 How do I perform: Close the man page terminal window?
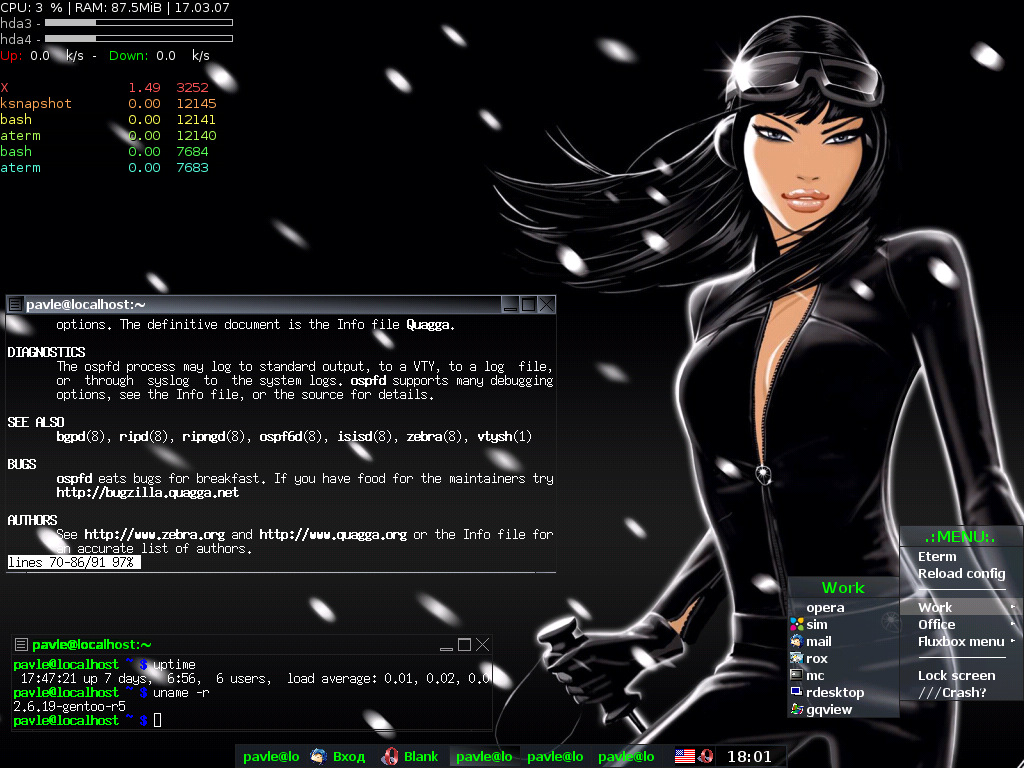coord(547,305)
